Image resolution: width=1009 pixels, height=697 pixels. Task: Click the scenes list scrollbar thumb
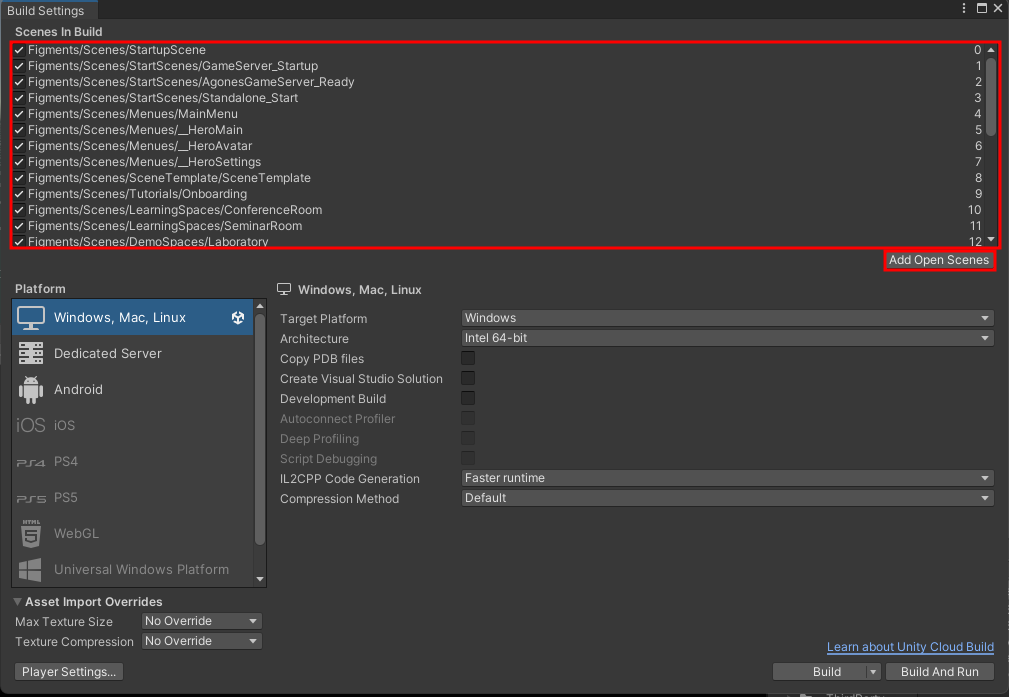coord(991,97)
